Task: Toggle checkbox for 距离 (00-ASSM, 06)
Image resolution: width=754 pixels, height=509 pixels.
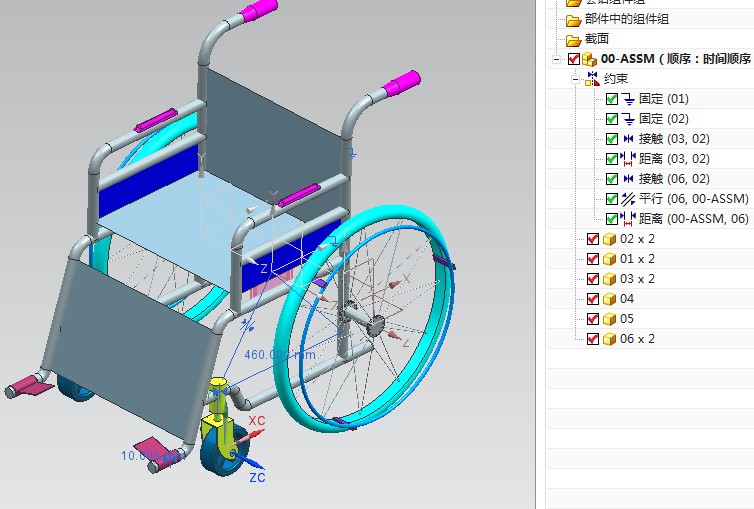Action: click(612, 219)
